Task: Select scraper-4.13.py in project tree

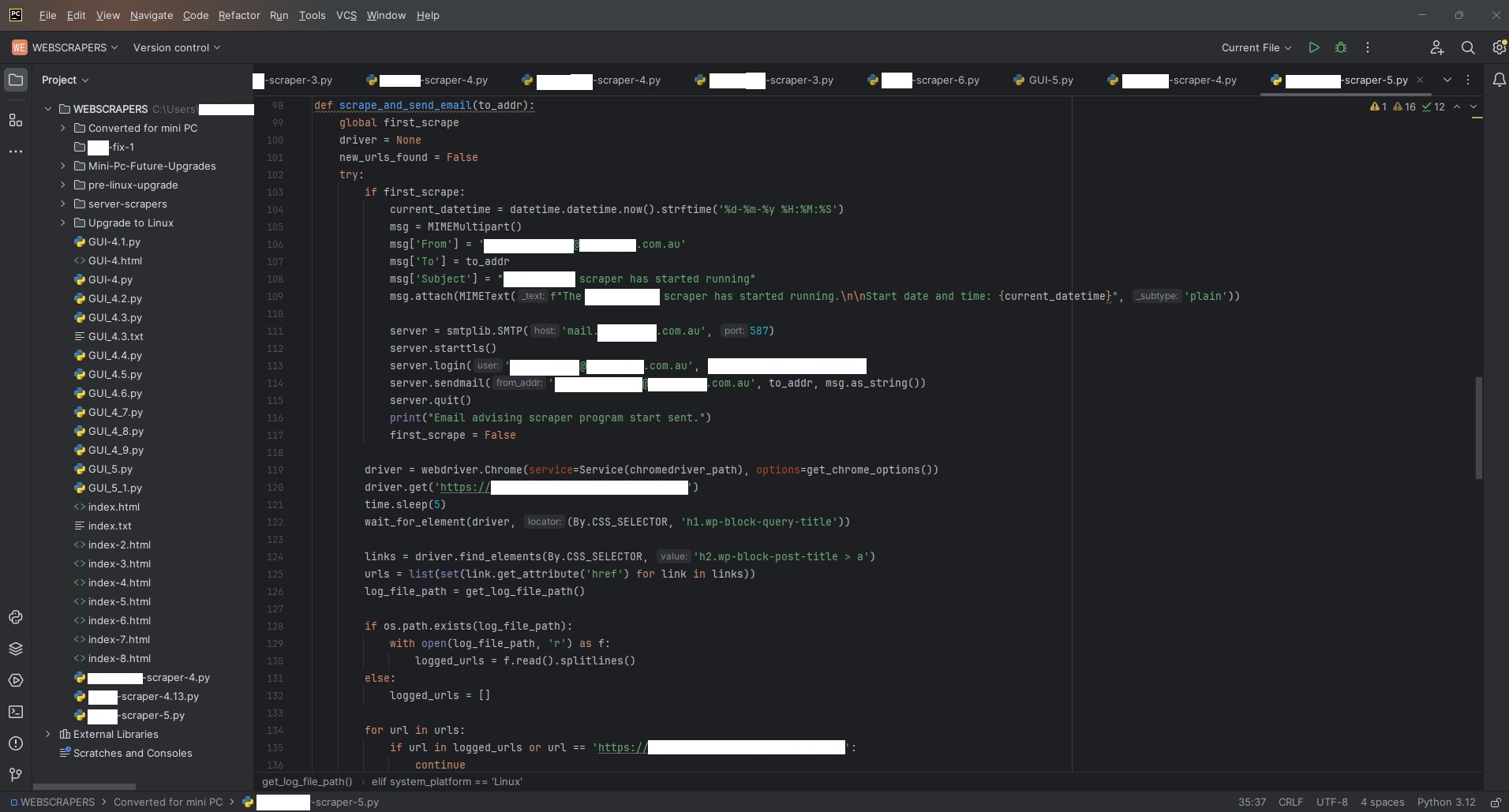Action: coord(143,696)
